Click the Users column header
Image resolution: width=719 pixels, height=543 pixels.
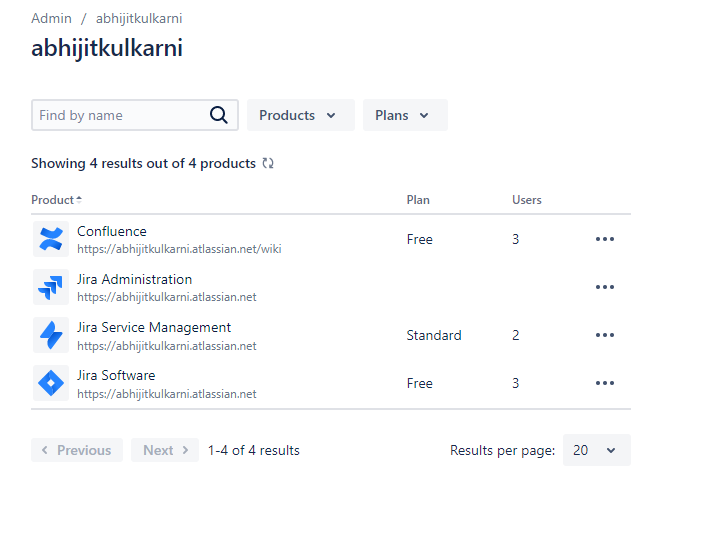click(x=527, y=200)
